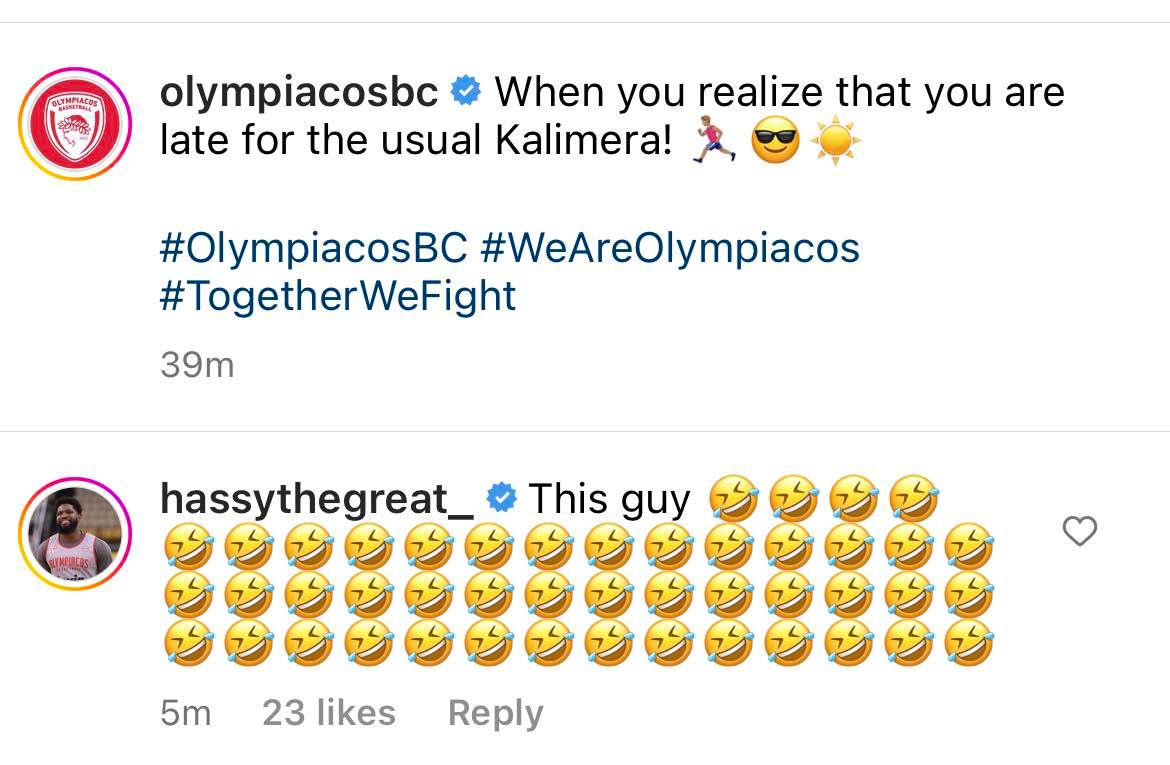Open the #OlympiacosBC hashtag
The width and height of the screenshot is (1170, 765).
[313, 247]
